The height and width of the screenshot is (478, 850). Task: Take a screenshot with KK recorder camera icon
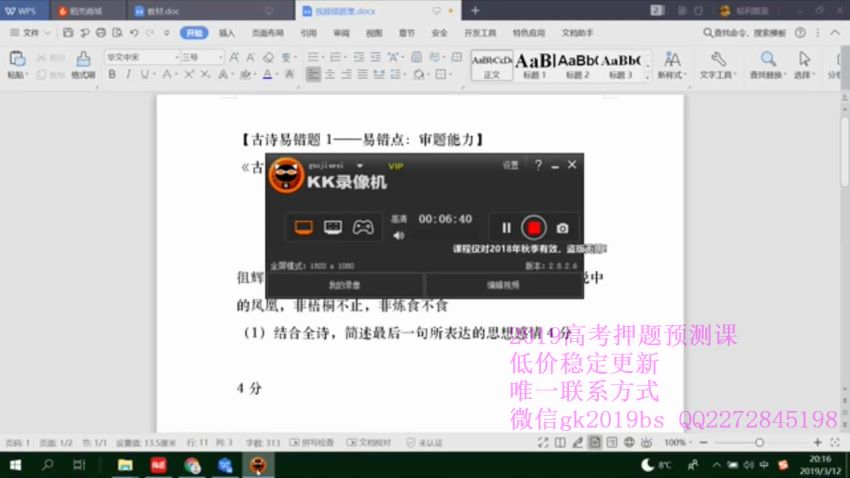pos(562,228)
